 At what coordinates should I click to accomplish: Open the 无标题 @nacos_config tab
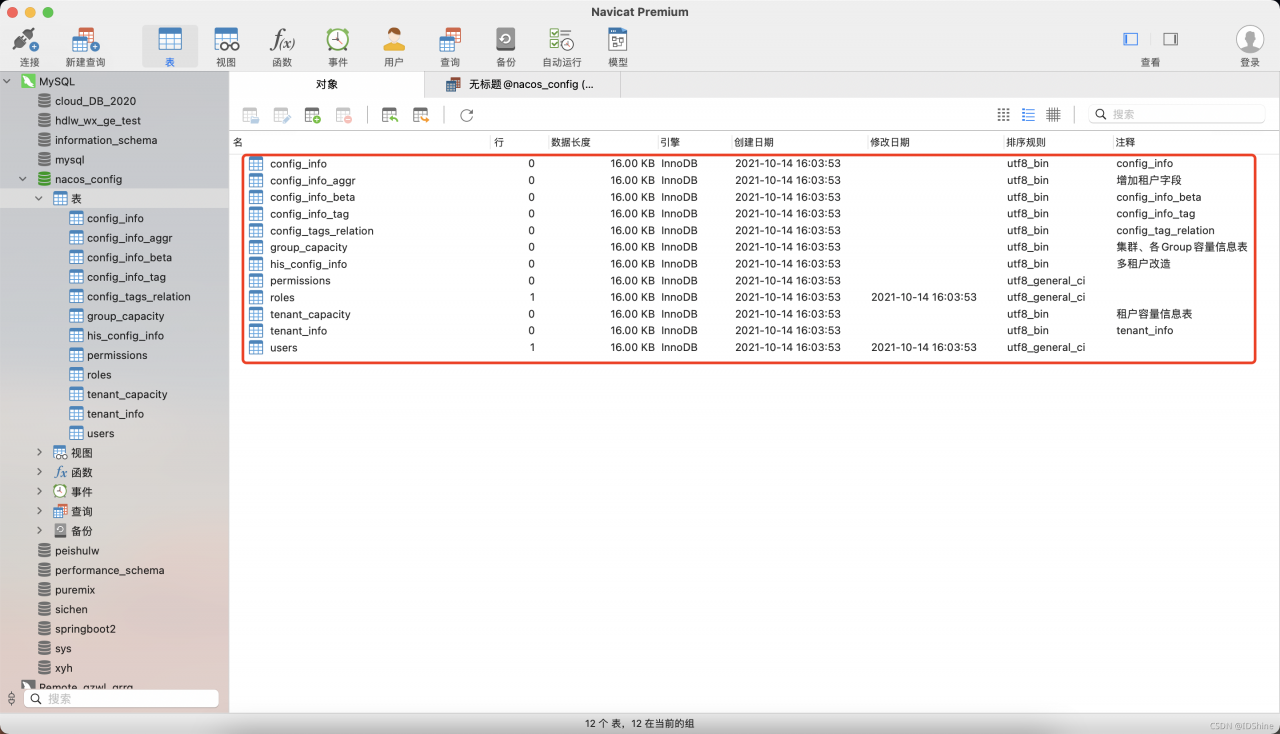coord(522,85)
